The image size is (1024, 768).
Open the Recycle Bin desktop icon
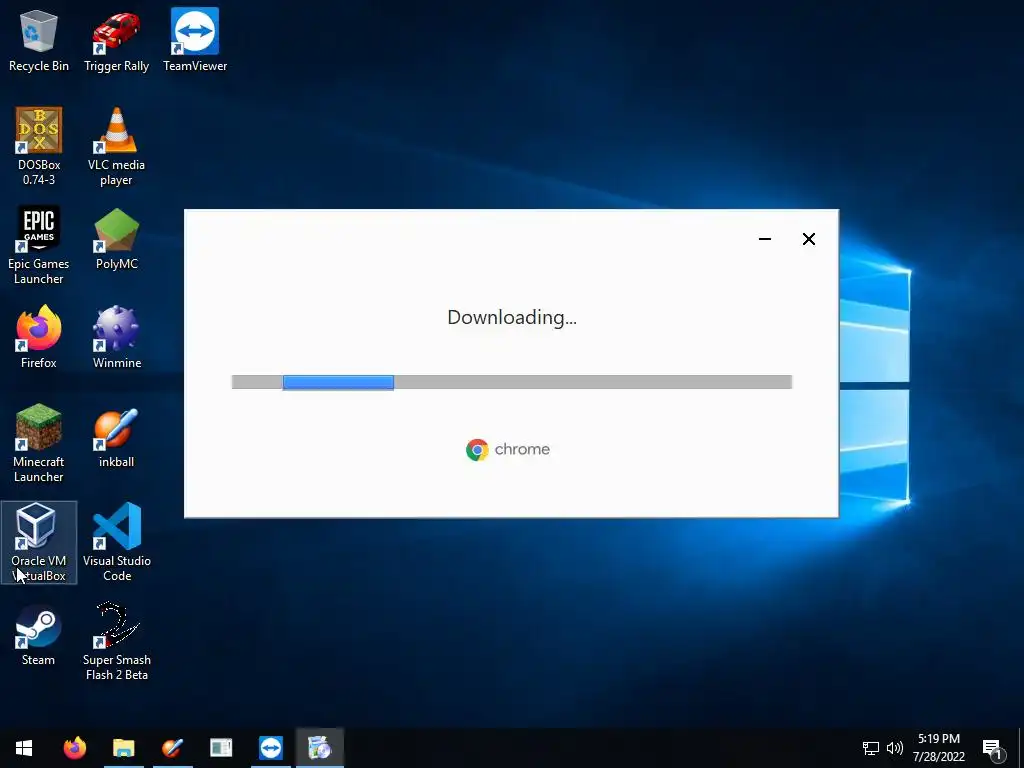coord(39,40)
